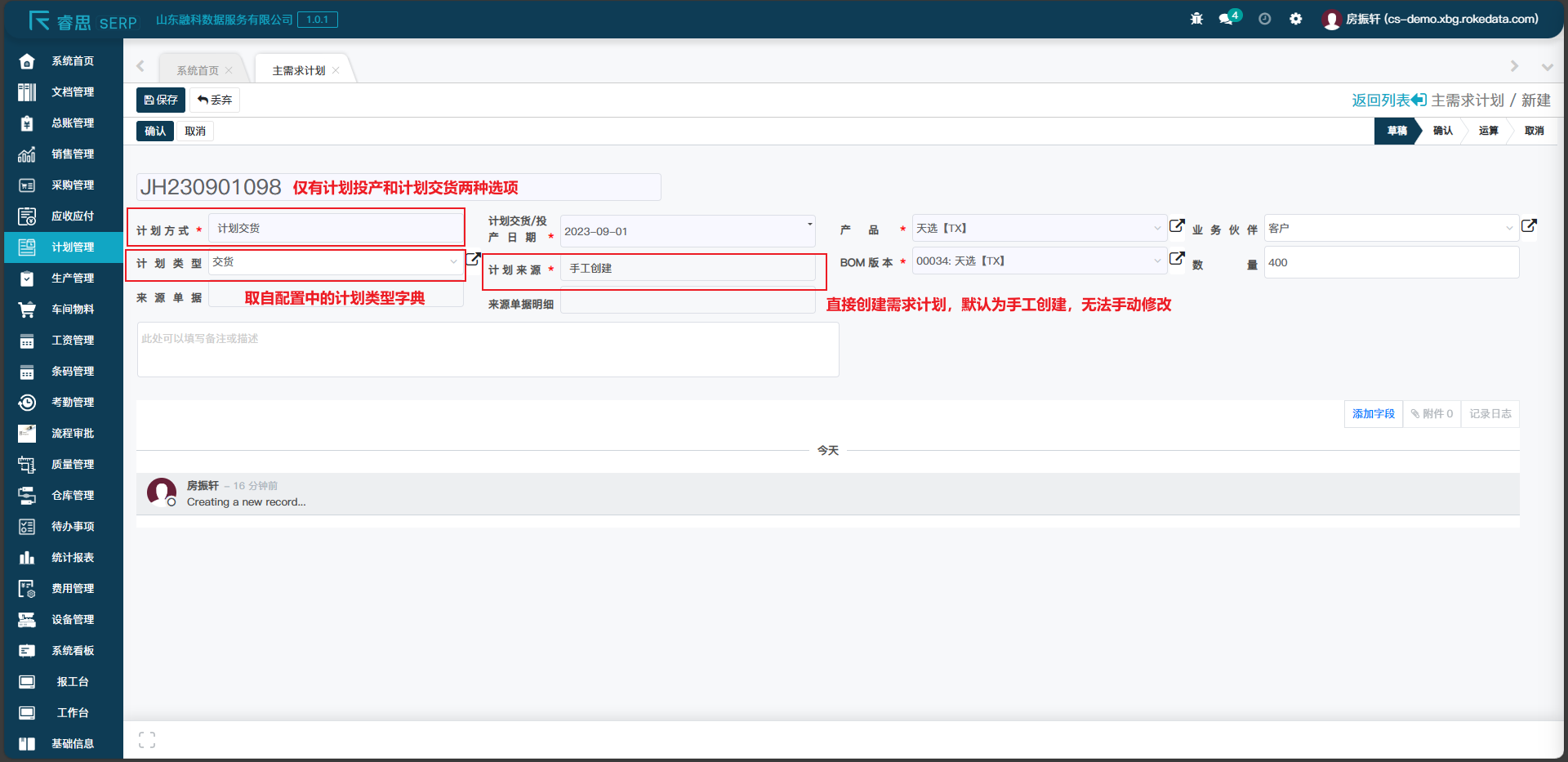Click the 保存 button

(161, 100)
